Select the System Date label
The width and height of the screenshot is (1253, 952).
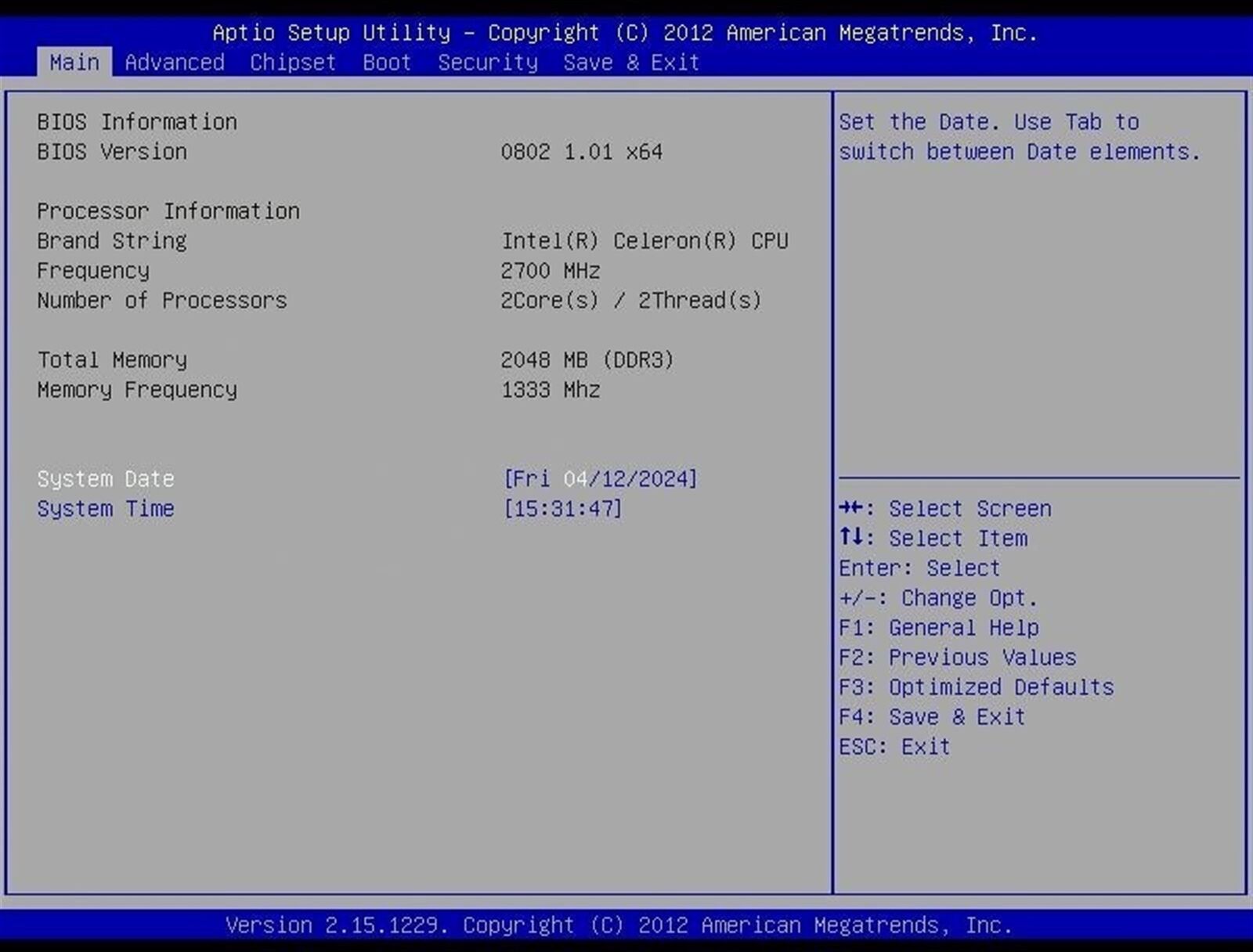point(106,478)
